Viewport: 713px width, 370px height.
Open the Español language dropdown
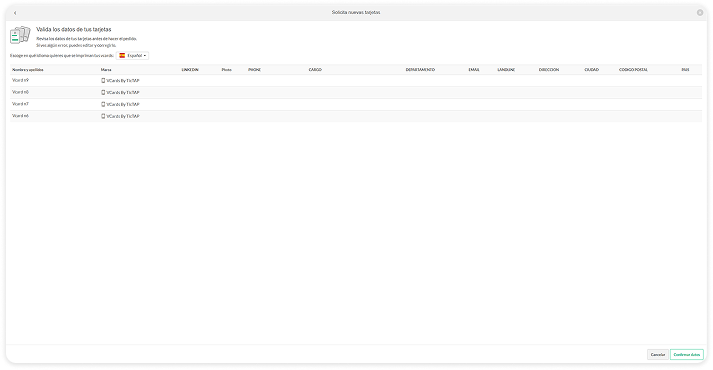click(132, 55)
